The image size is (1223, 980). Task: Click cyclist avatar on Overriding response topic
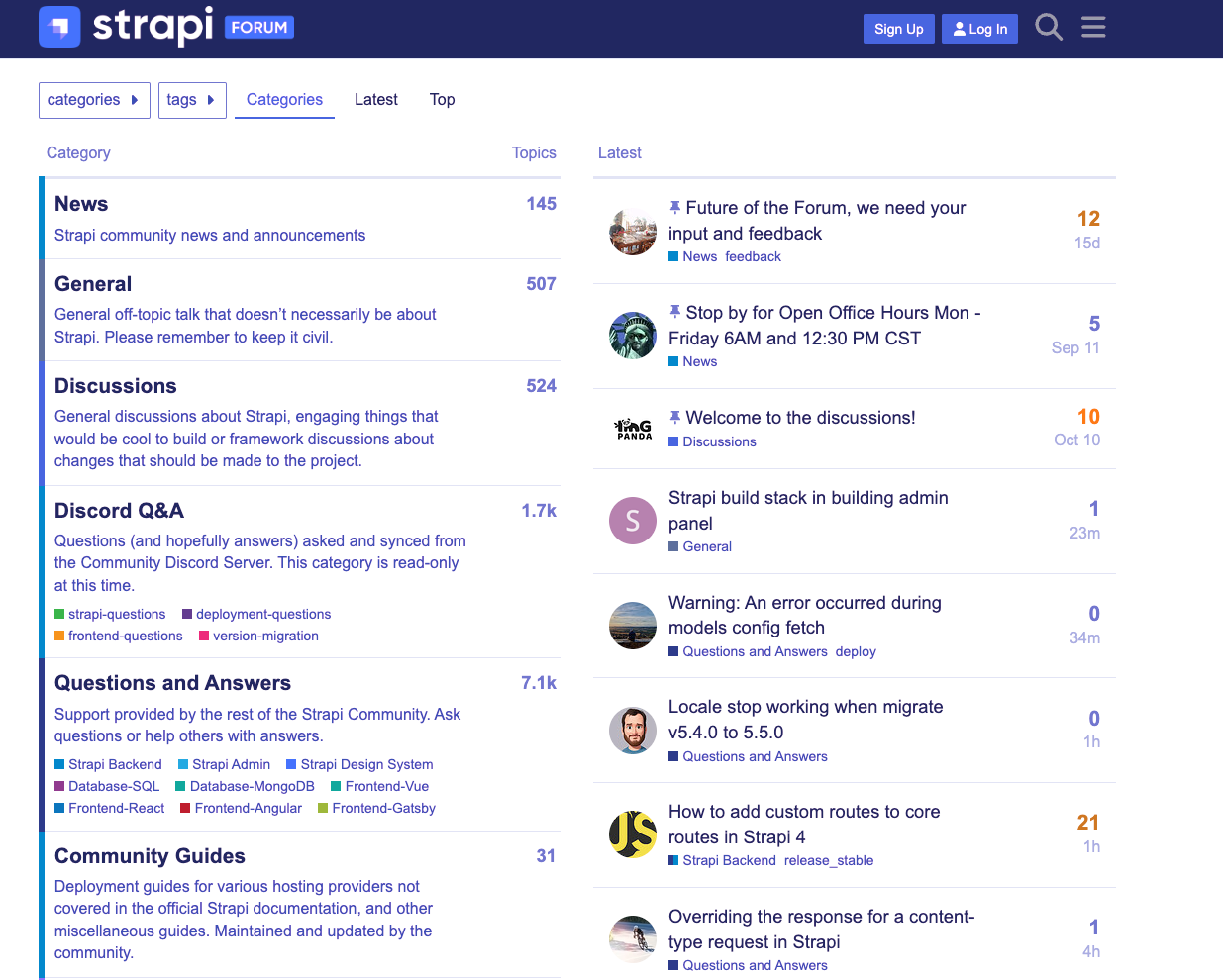633,939
